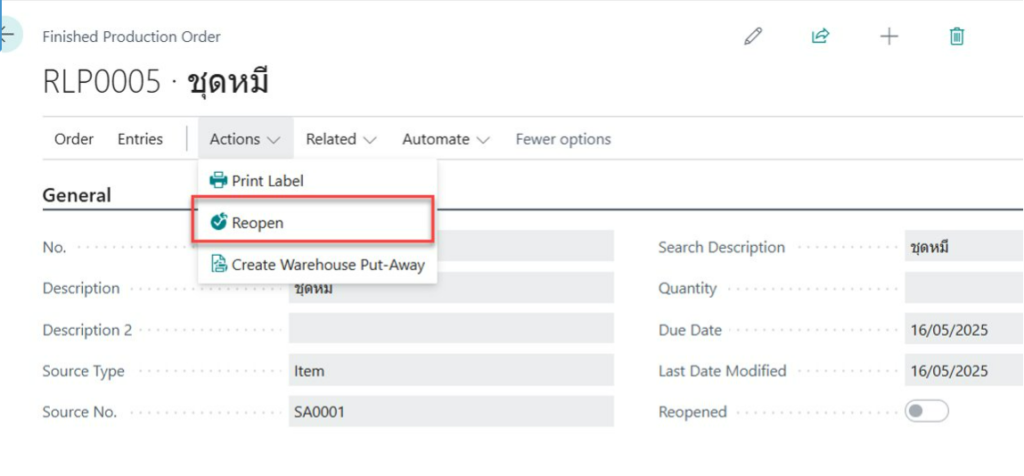Screen dimensions: 1024x476
Task: Click the Search Description field
Action: coord(964,247)
